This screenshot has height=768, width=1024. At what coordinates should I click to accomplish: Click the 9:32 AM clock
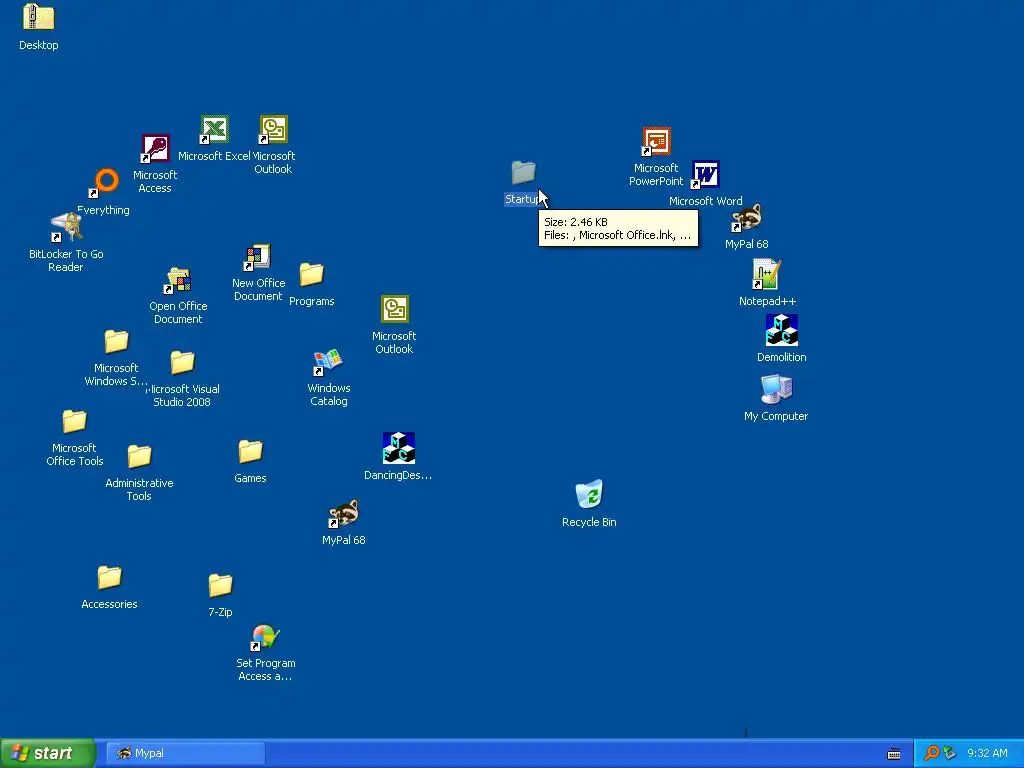[987, 753]
